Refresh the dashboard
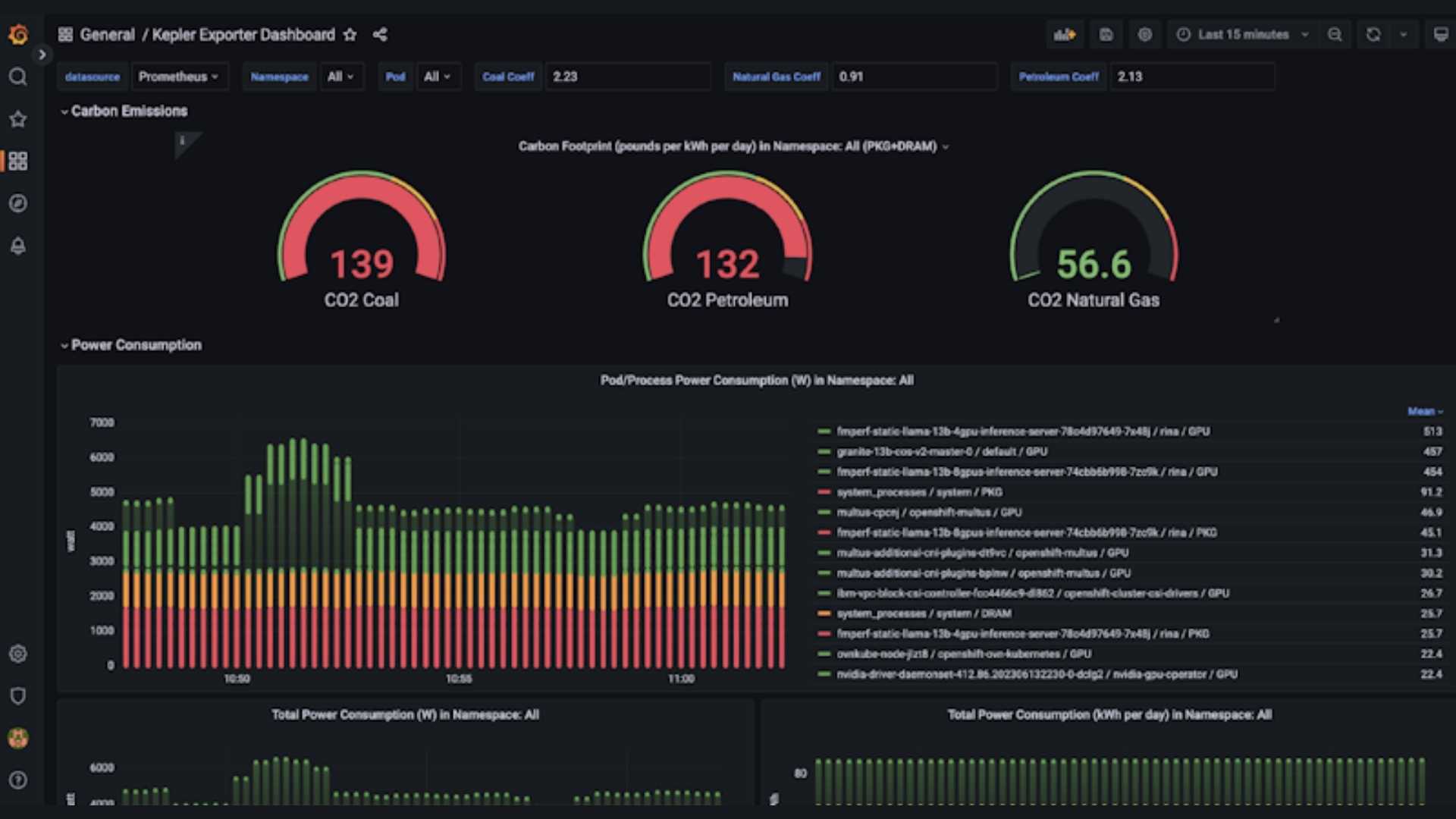The height and width of the screenshot is (819, 1456). [1373, 35]
